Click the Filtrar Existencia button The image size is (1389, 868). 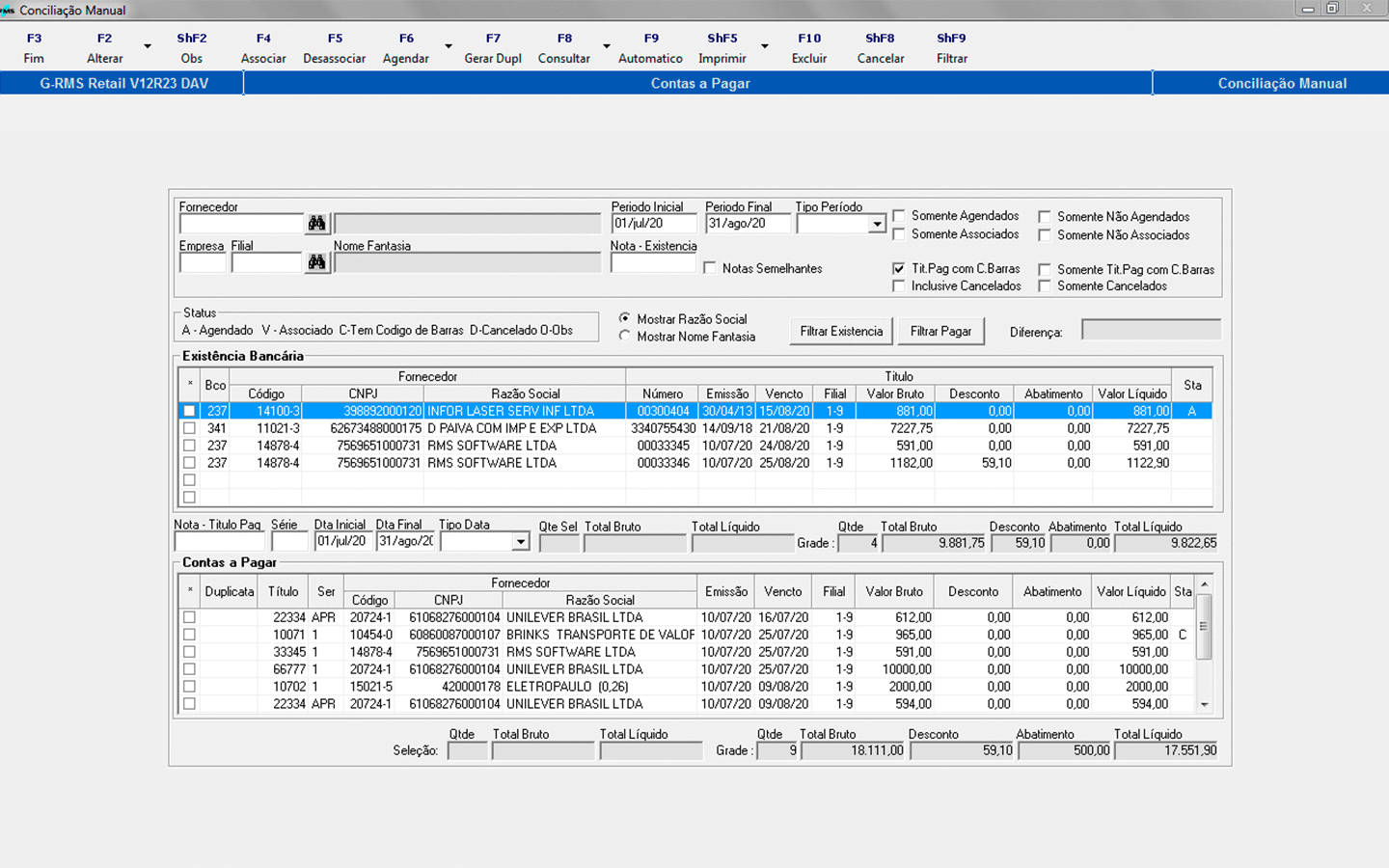(841, 332)
